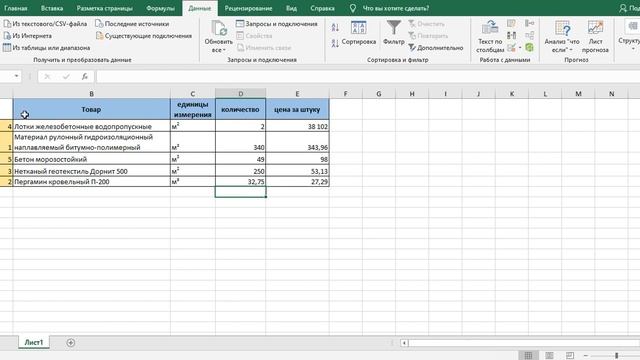
Task: Switch to Page Break Preview in status bar
Action: click(570, 356)
